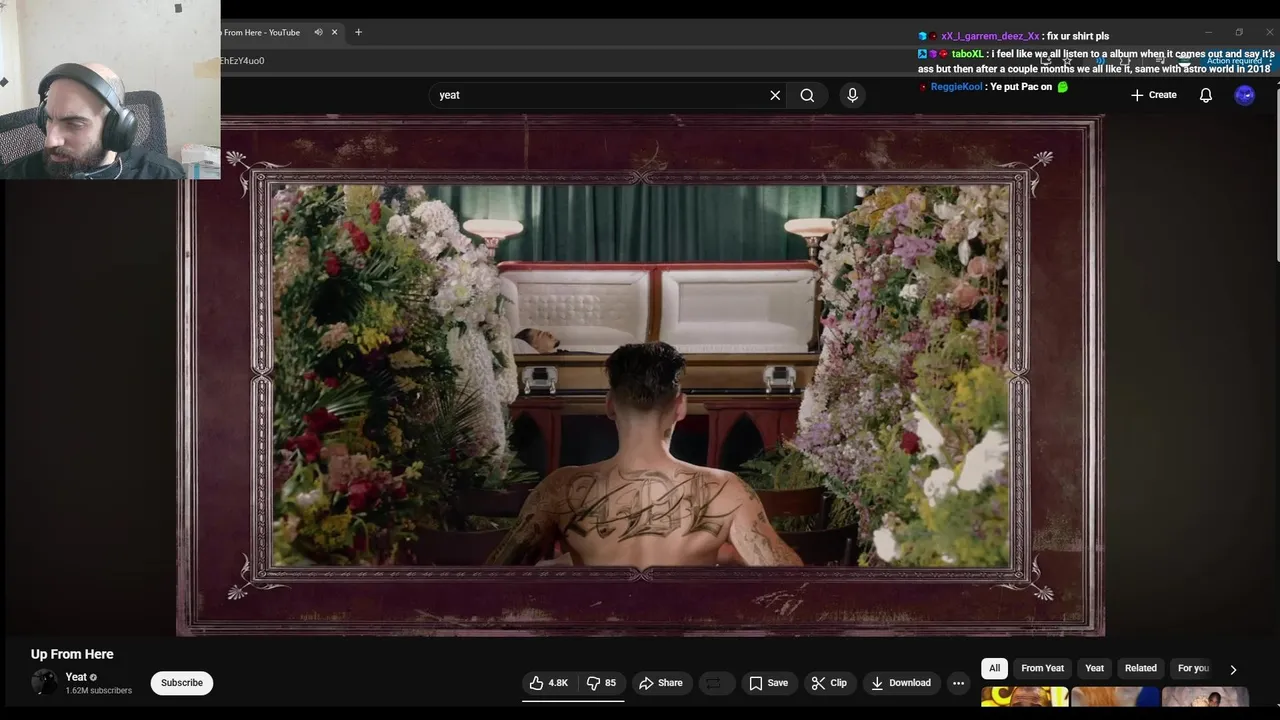
Task: Select the 'For you' filter chip
Action: pos(1193,668)
